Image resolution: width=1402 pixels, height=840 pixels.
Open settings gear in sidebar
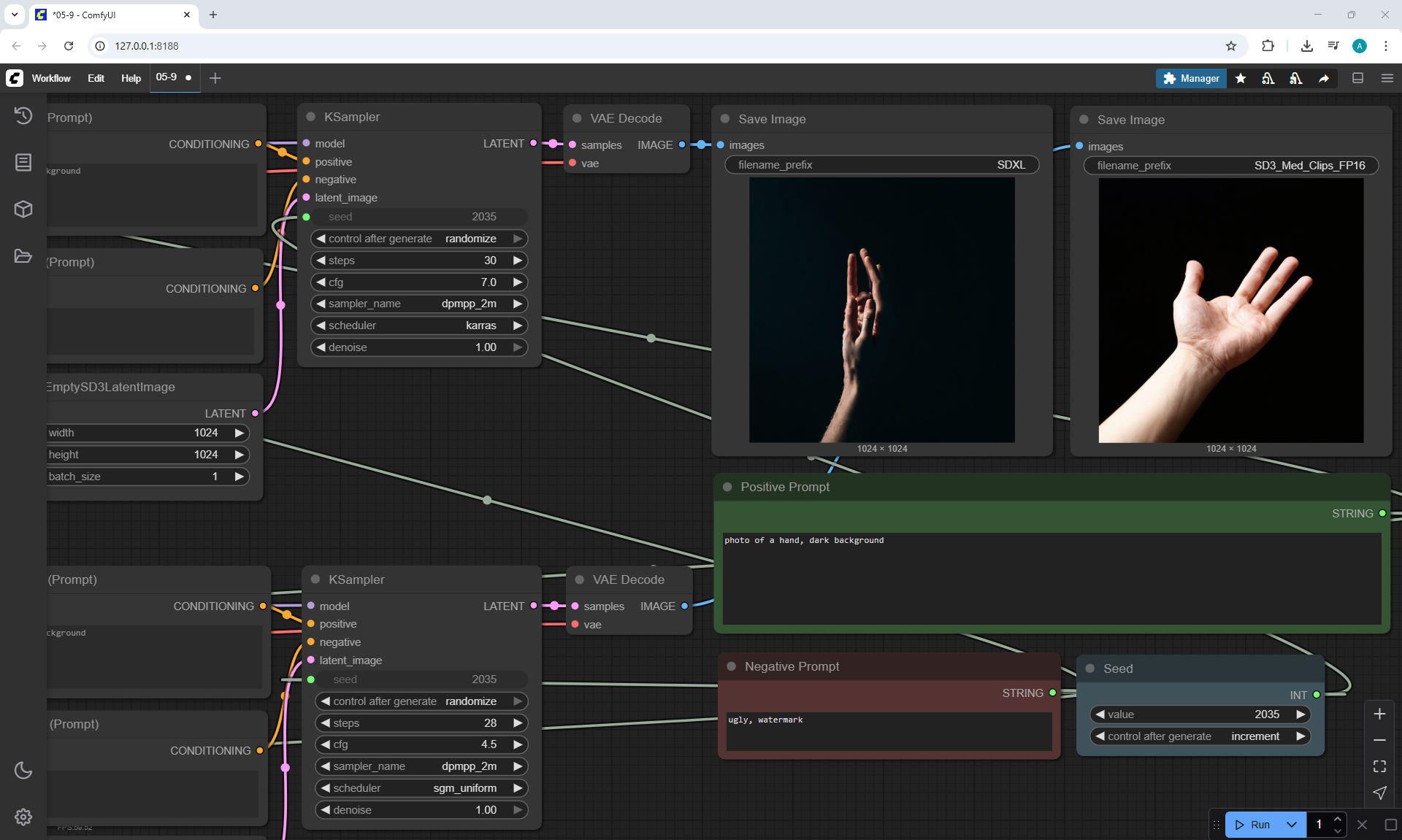[x=23, y=817]
